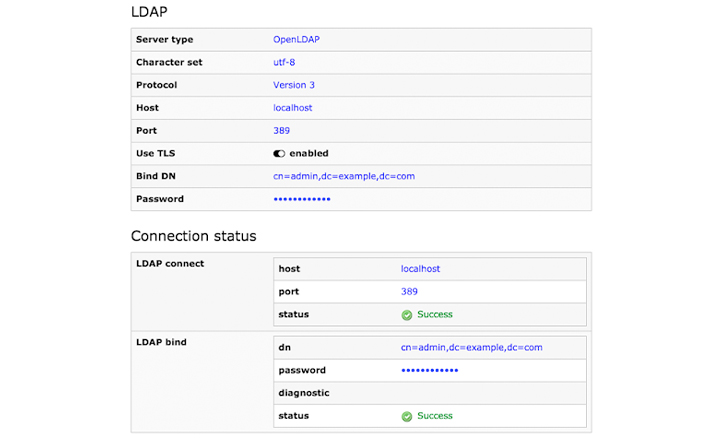Click the Version 3 protocol value
Viewport: 721px width, 438px height.
(x=294, y=85)
